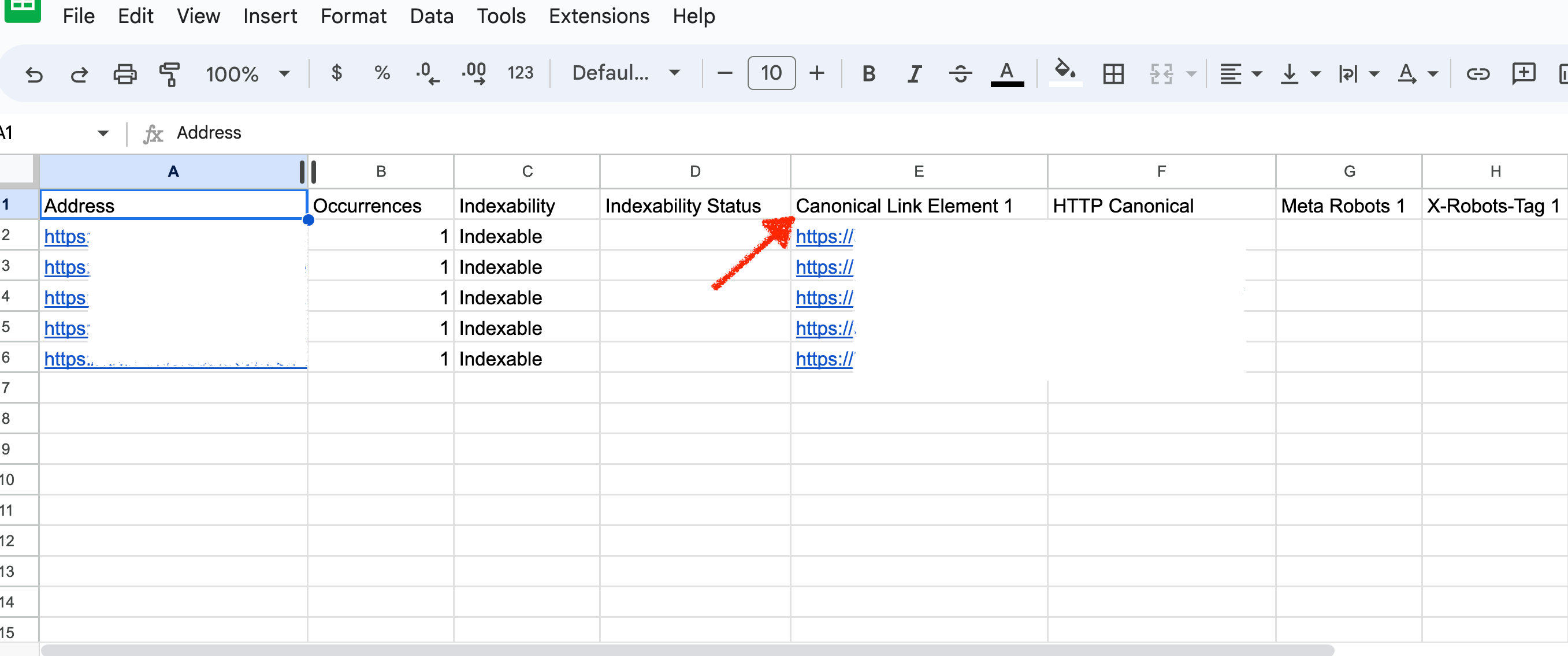1568x656 pixels.
Task: Open the https link in cell A6
Action: (68, 359)
